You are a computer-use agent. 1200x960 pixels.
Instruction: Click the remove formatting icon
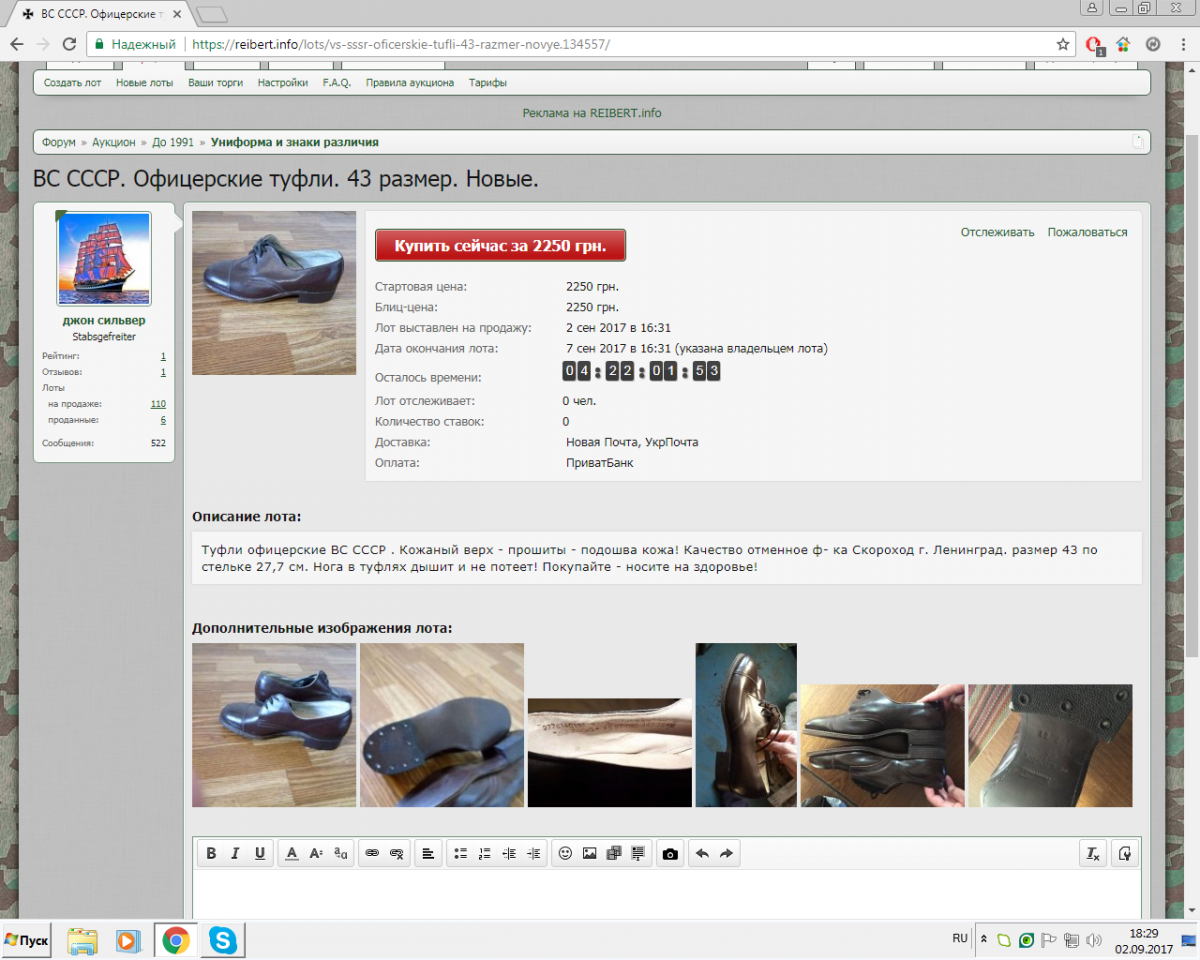tap(1093, 853)
